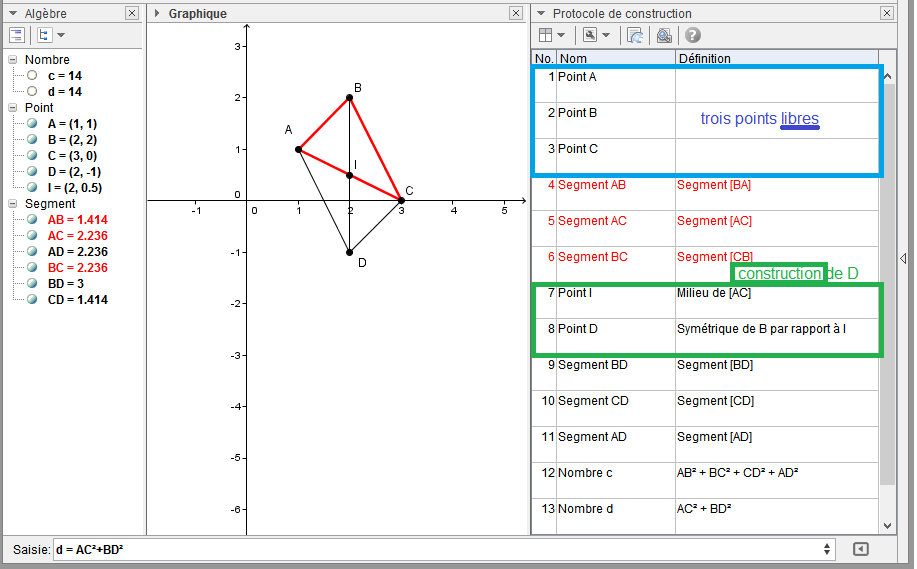The image size is (917, 569).
Task: Click the protocol options wrench icon
Action: (591, 35)
